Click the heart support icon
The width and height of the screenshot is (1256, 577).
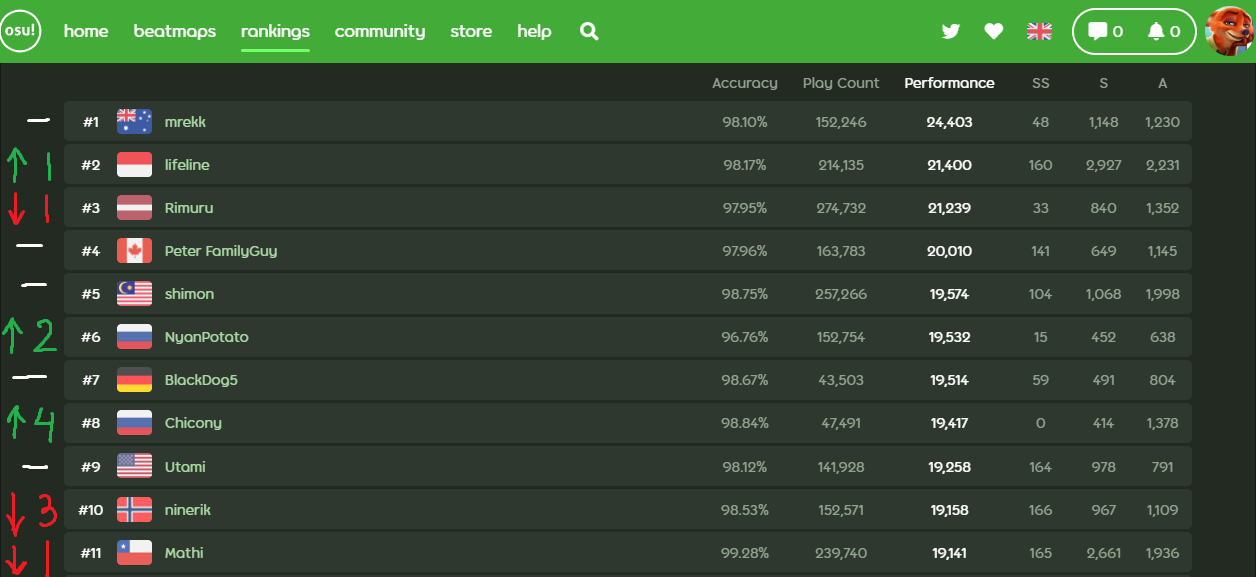tap(993, 32)
